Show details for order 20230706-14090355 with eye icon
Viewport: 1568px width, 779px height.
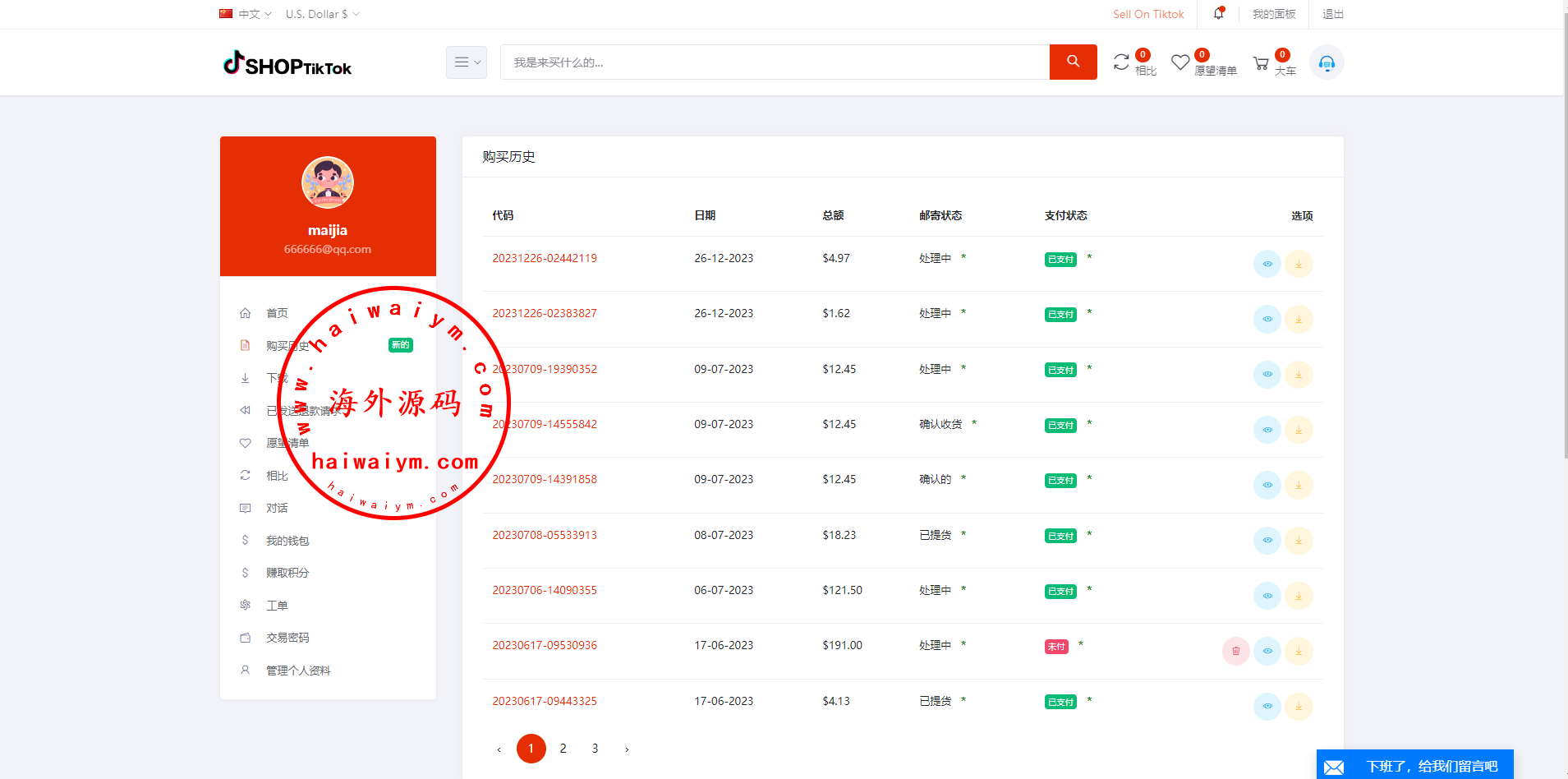pyautogui.click(x=1267, y=596)
